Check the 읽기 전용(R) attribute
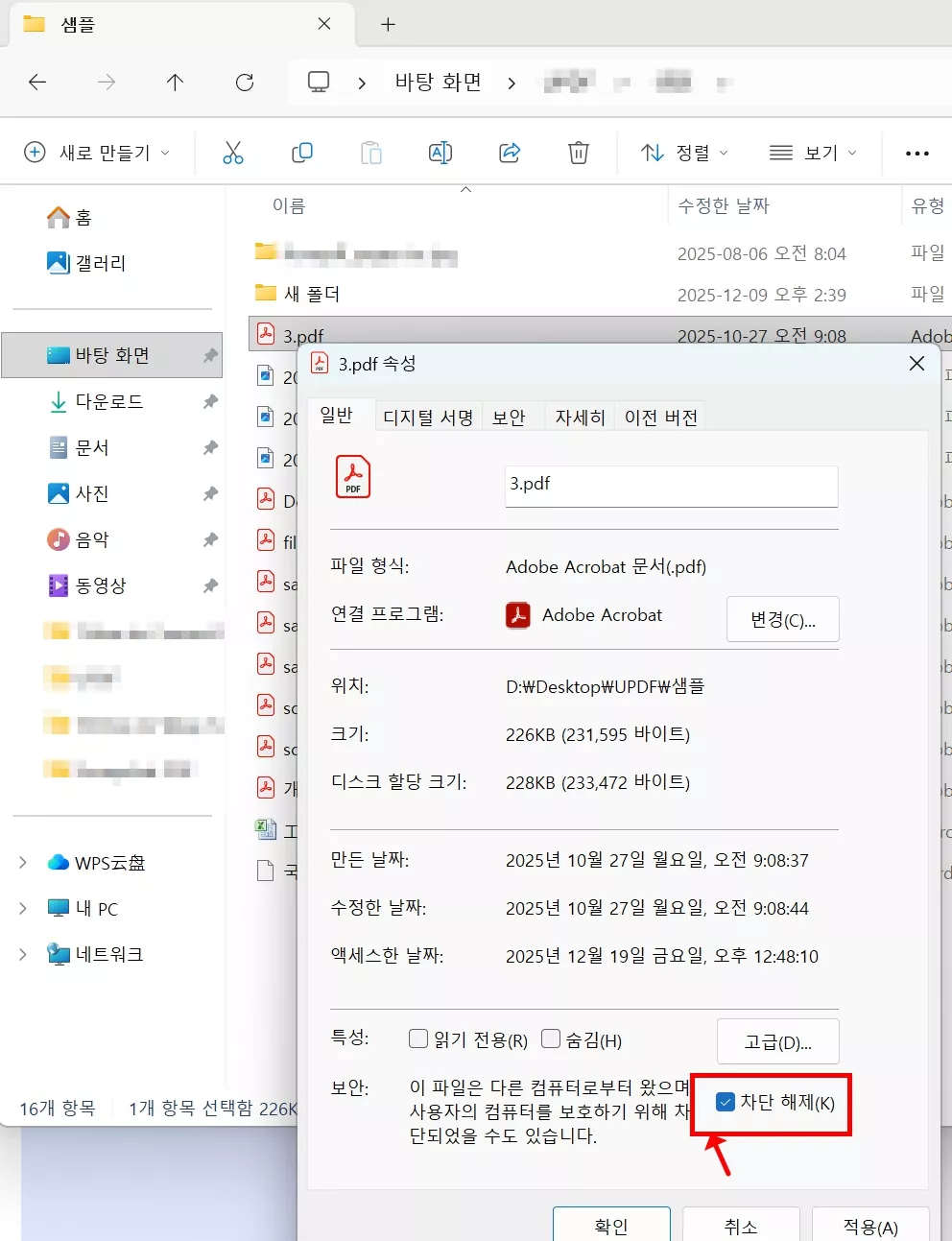Image resolution: width=952 pixels, height=1241 pixels. 418,1038
